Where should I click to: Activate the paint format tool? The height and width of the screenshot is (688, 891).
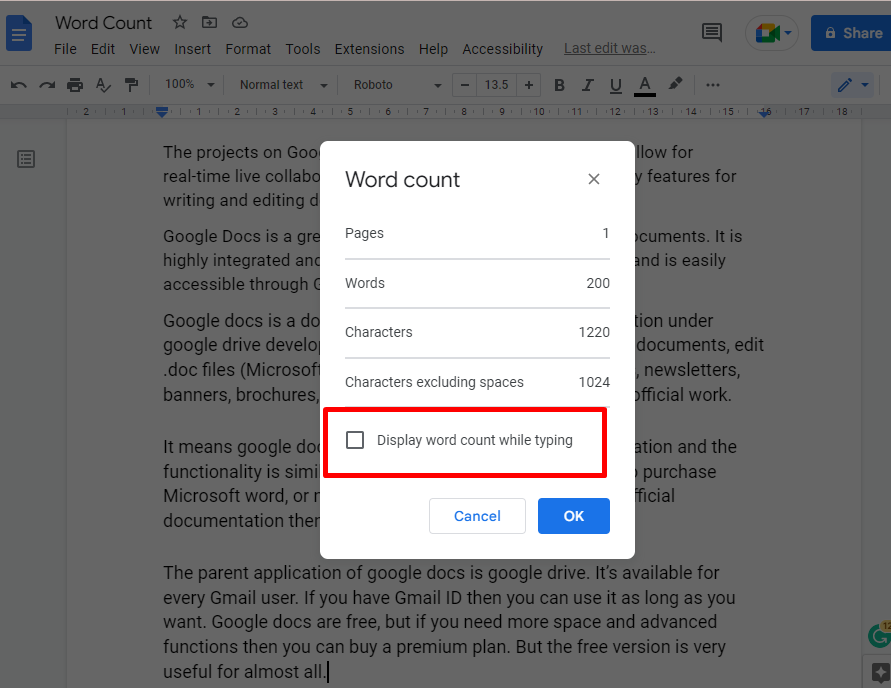click(x=131, y=85)
